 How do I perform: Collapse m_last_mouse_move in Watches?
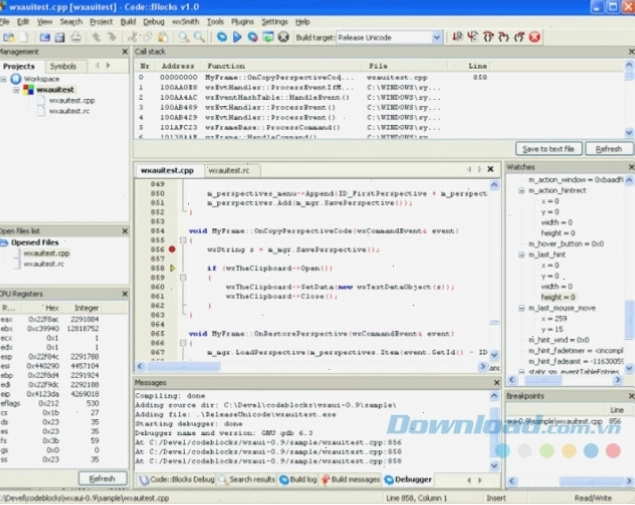click(x=522, y=308)
